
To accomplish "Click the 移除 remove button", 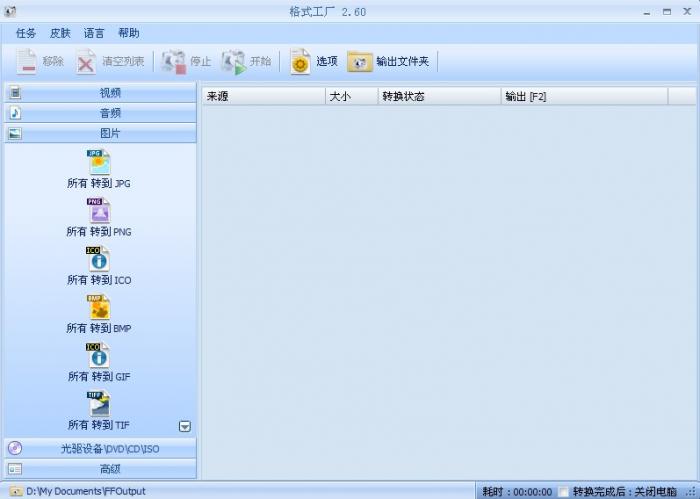I will pos(41,62).
